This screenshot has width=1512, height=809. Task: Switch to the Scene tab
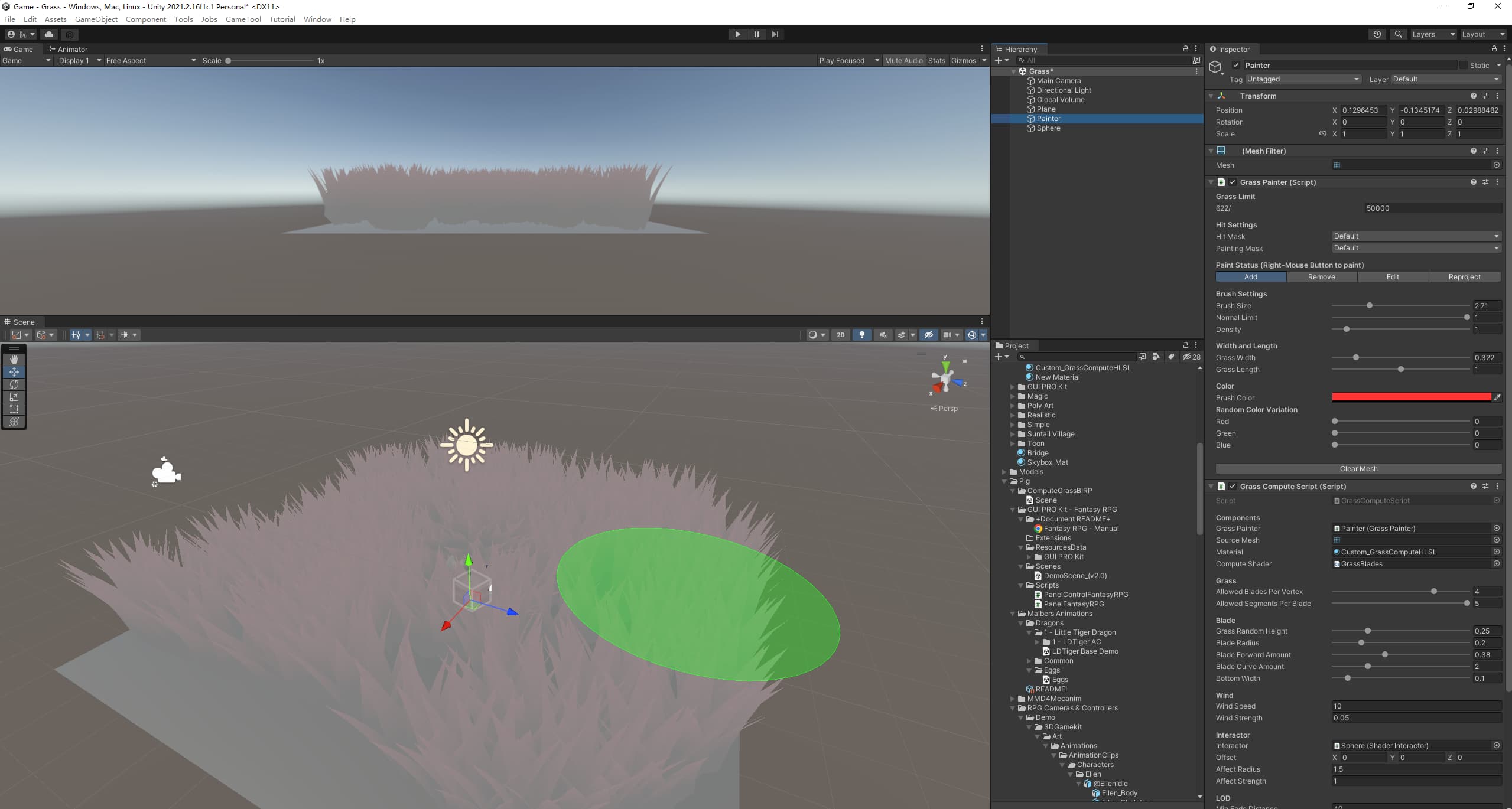coord(20,322)
